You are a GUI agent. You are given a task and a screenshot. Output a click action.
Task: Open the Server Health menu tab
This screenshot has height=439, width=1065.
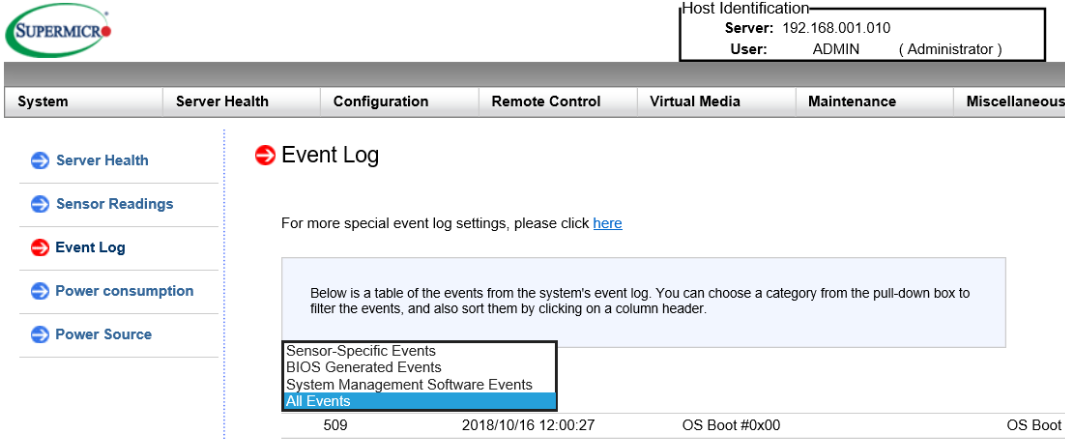[x=222, y=101]
